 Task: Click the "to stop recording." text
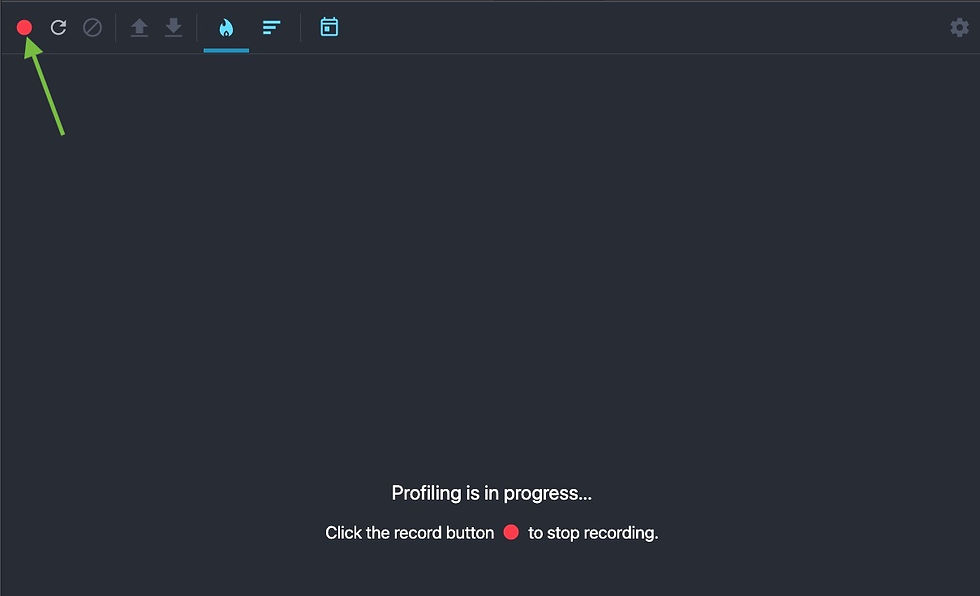coord(593,533)
